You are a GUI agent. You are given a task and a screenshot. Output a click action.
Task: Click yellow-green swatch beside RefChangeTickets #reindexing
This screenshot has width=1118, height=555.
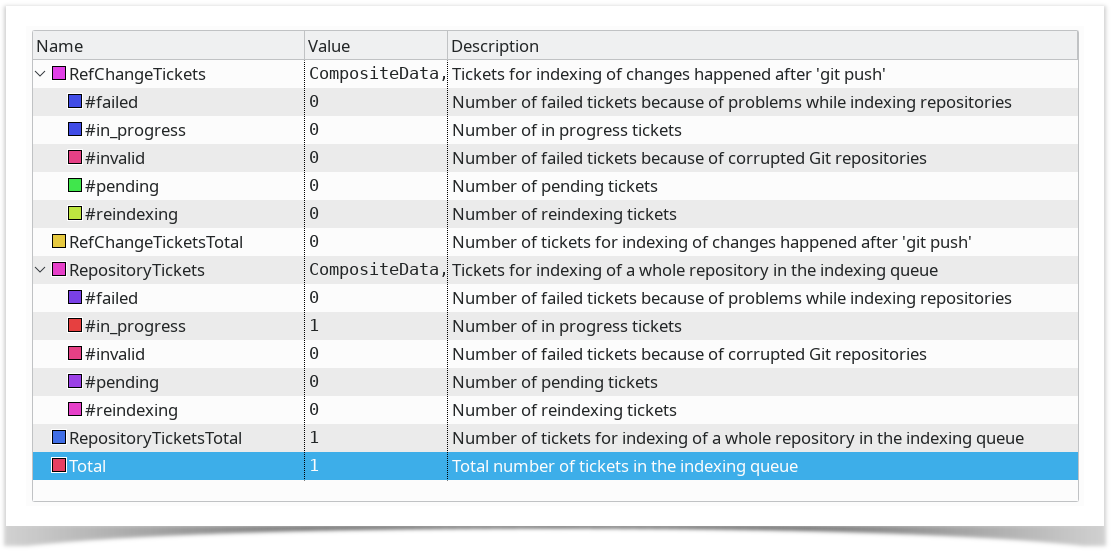75,213
